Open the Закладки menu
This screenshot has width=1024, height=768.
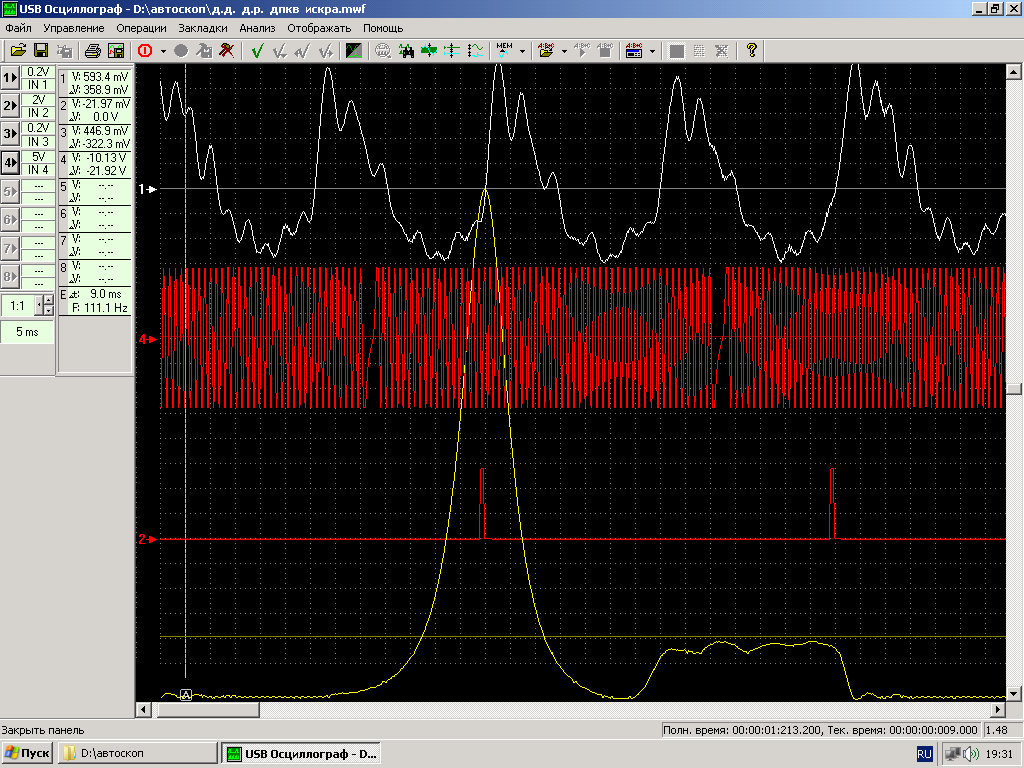click(x=202, y=28)
